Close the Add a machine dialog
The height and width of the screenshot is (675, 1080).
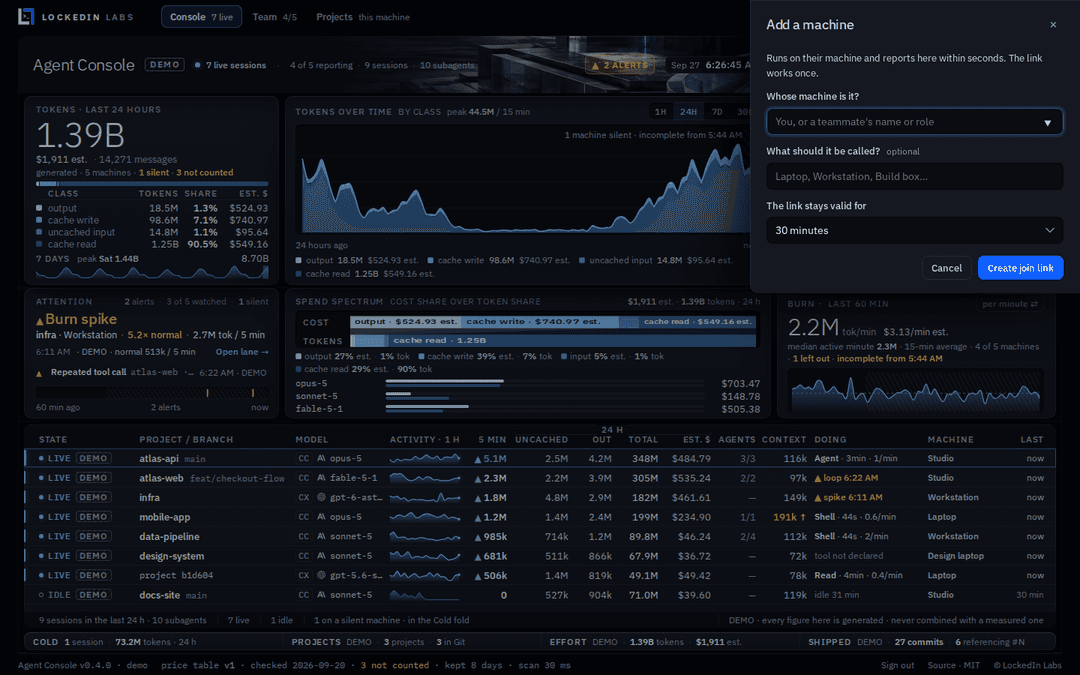coord(1052,25)
